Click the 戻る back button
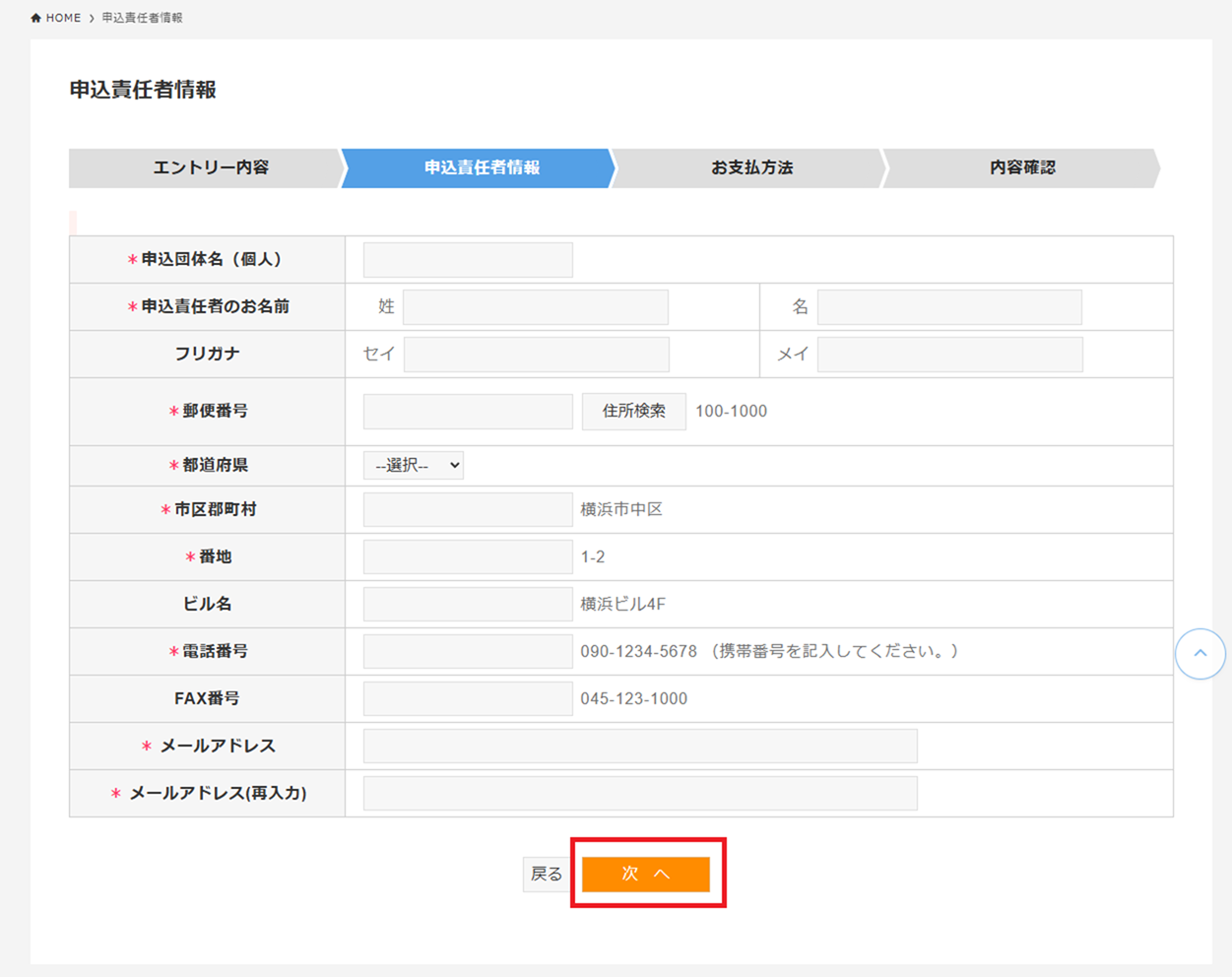The height and width of the screenshot is (977, 1232). point(545,874)
